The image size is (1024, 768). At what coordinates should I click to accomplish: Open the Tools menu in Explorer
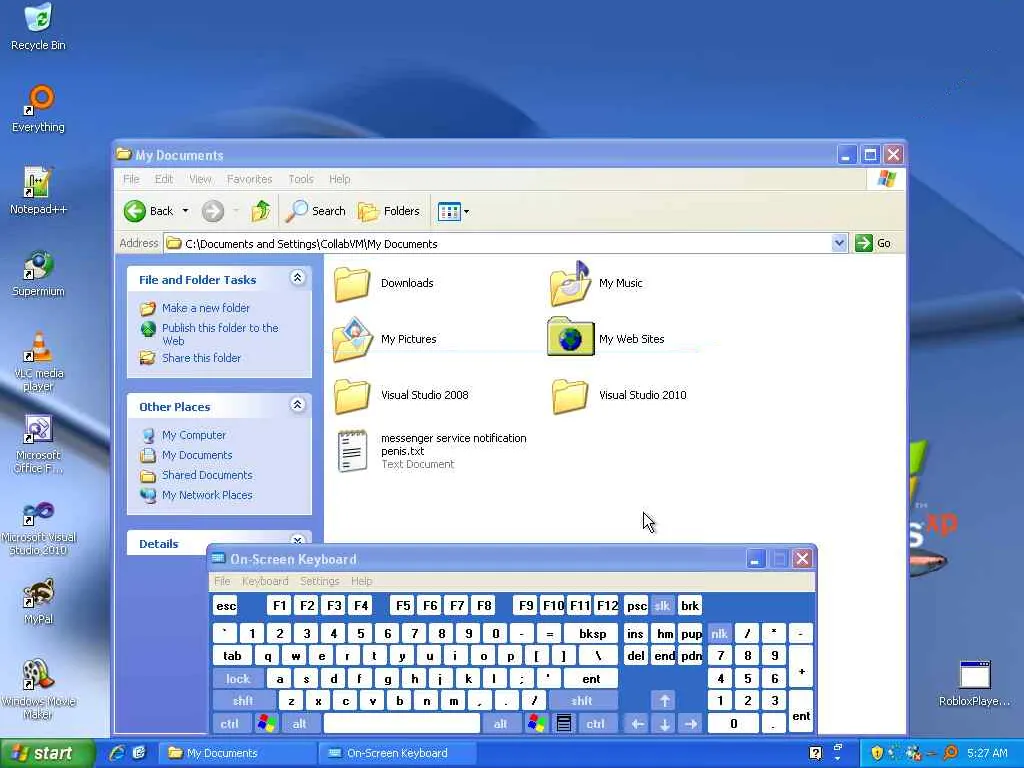301,179
